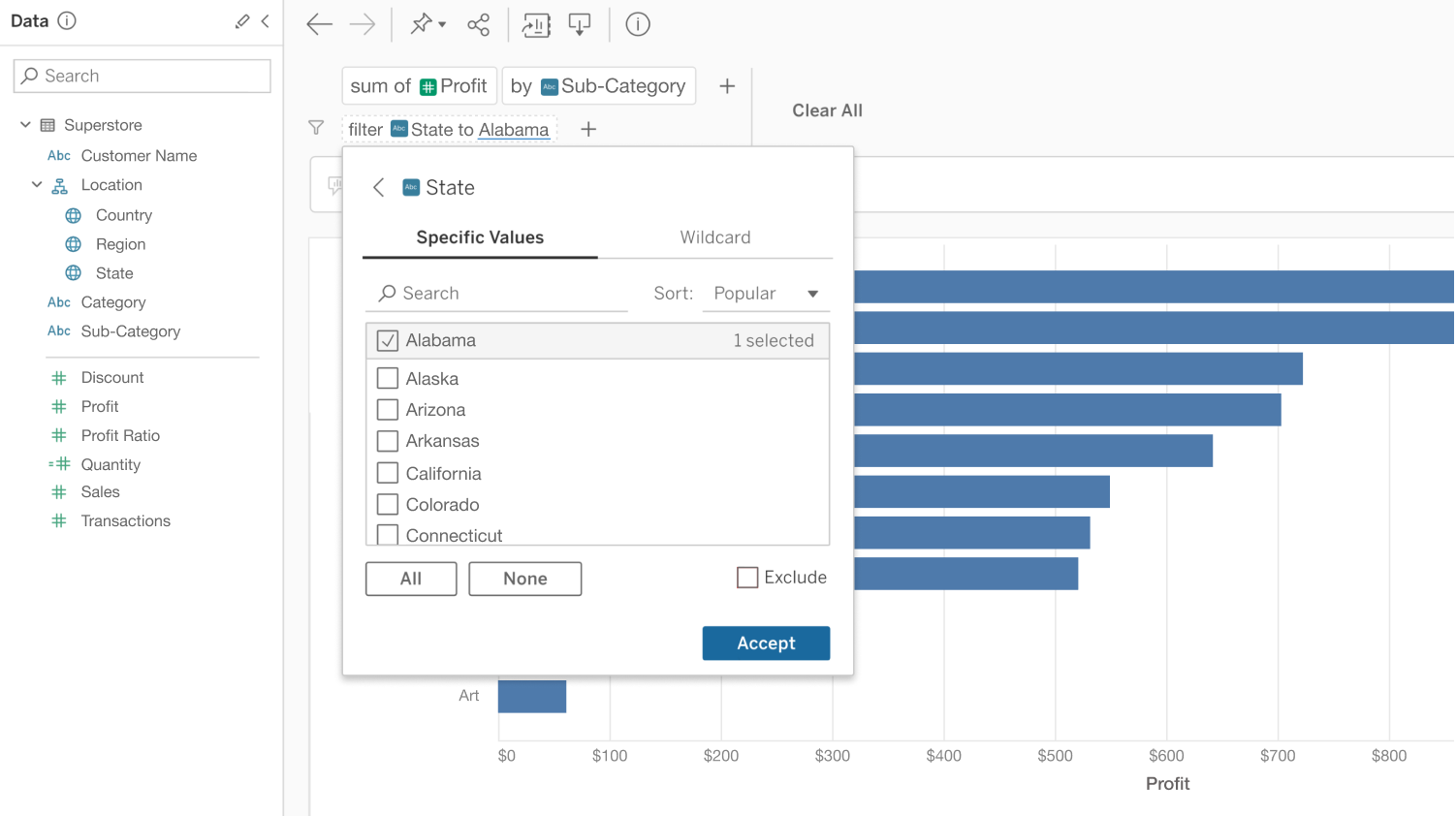Click the Abc icon beside Customer Name
Image resolution: width=1456 pixels, height=816 pixels.
tap(59, 155)
